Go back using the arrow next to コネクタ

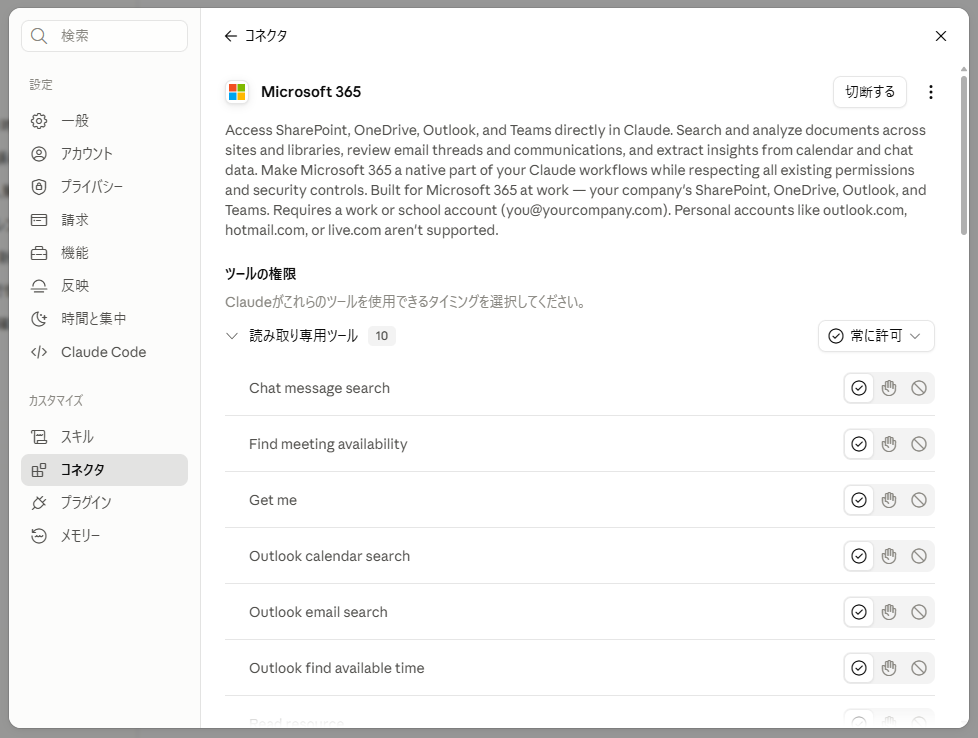(231, 36)
